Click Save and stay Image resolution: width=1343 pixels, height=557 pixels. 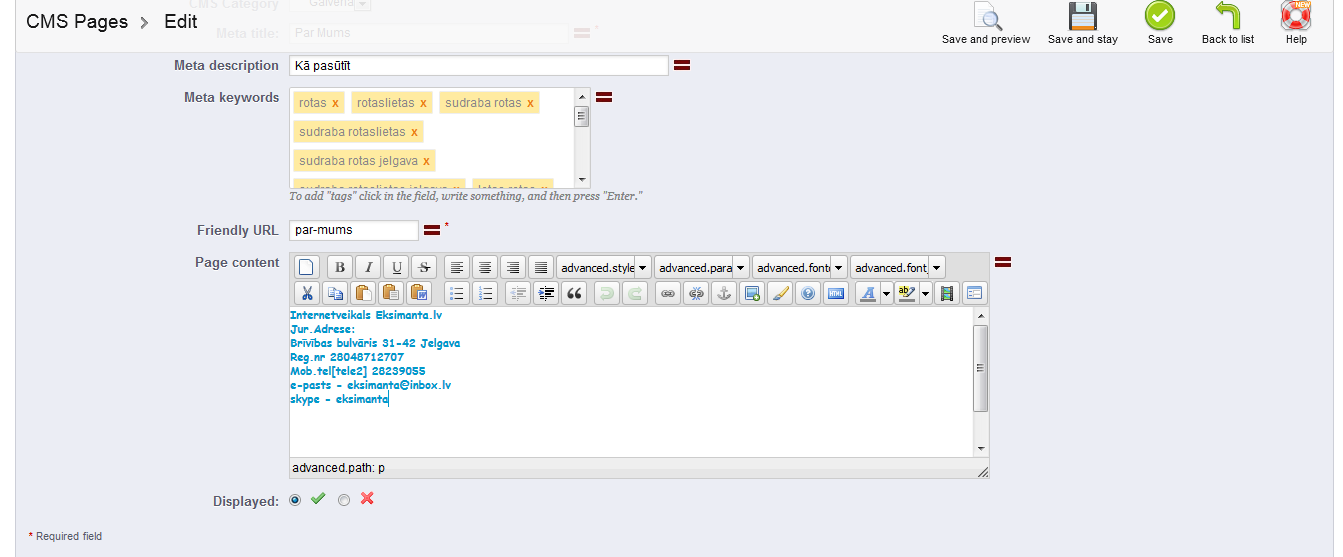(x=1083, y=24)
